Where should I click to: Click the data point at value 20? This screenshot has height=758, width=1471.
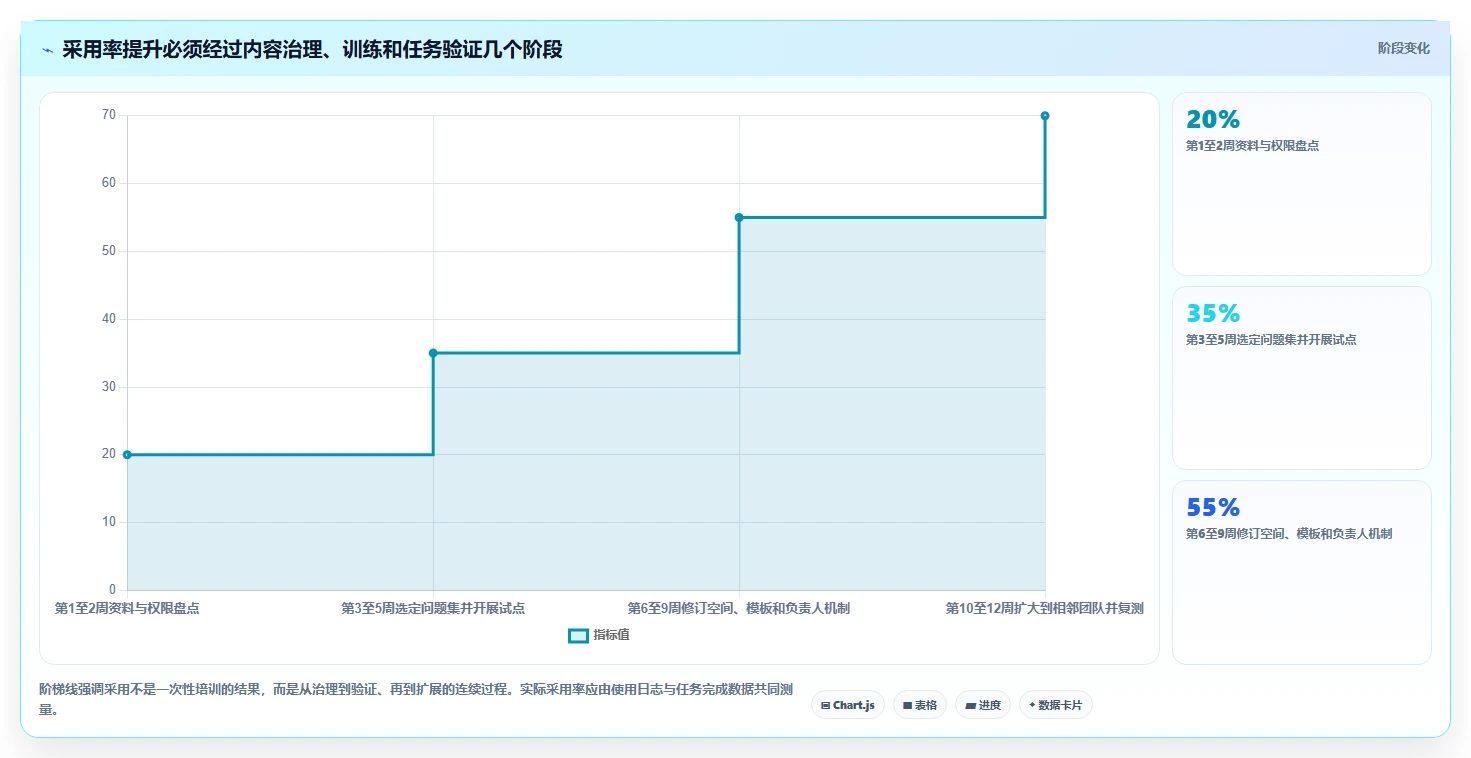tap(127, 454)
